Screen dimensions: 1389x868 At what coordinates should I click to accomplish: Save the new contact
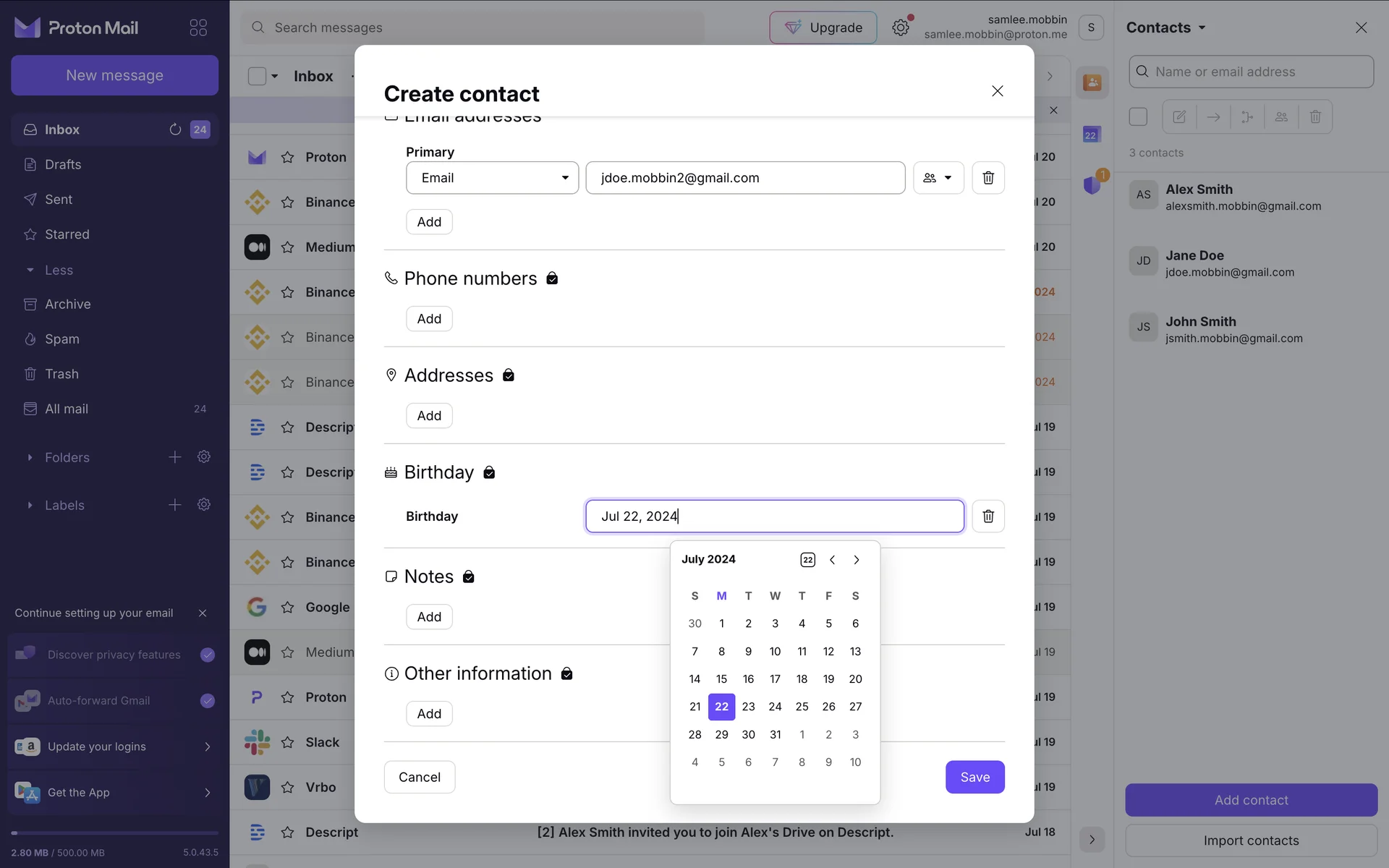tap(974, 777)
